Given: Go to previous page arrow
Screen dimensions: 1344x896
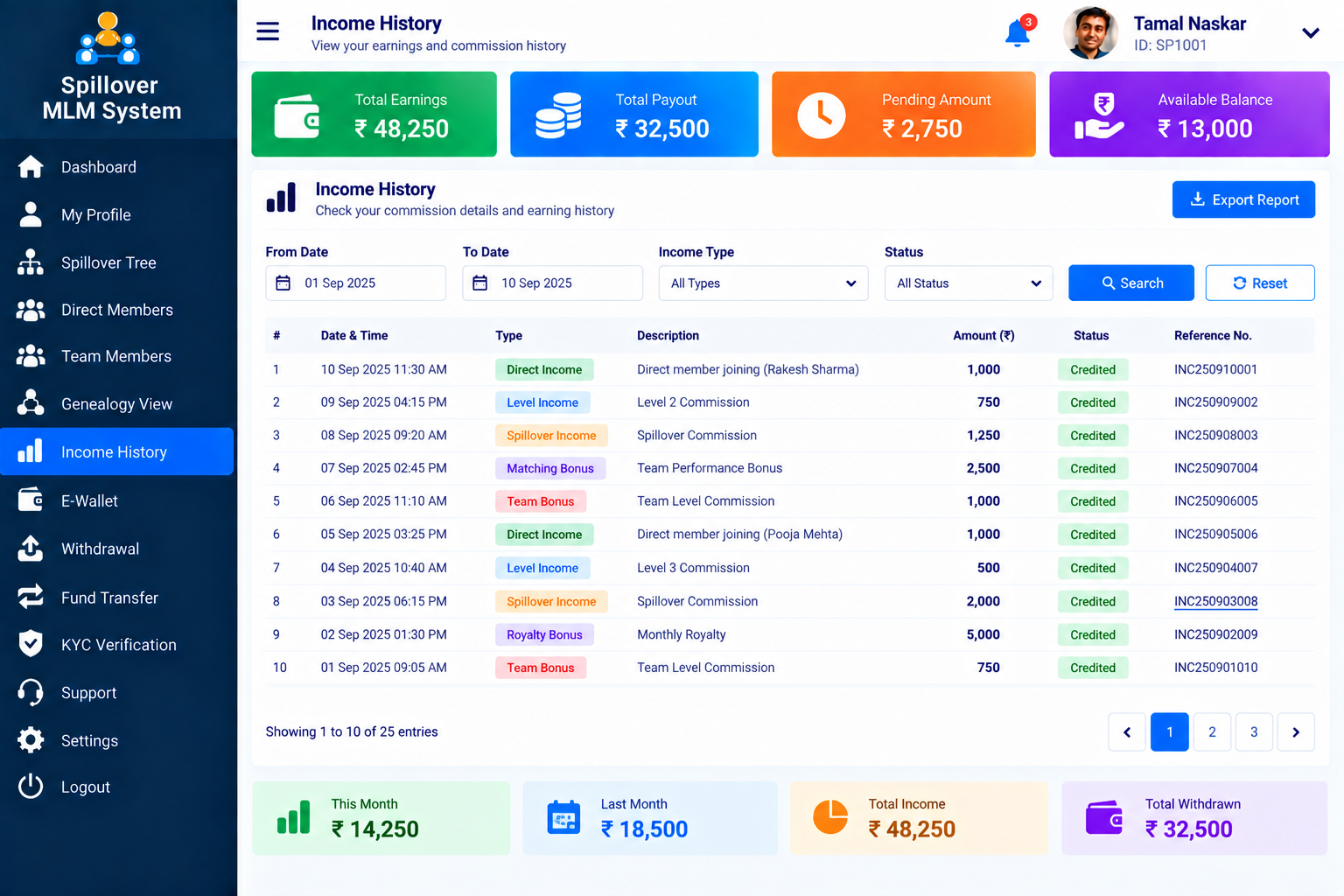Looking at the screenshot, I should click(1127, 732).
